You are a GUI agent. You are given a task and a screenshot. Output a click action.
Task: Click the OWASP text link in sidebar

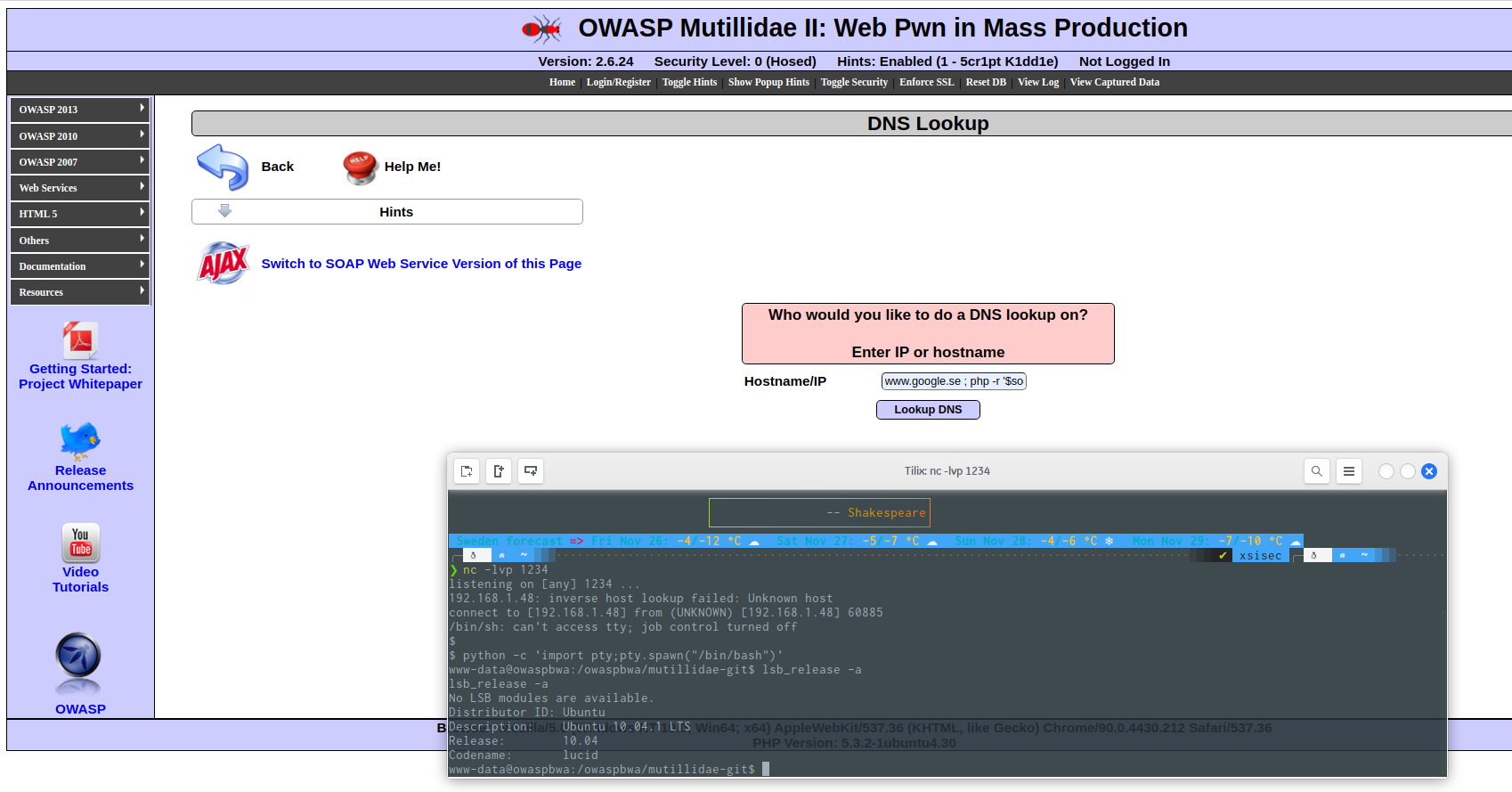click(80, 709)
